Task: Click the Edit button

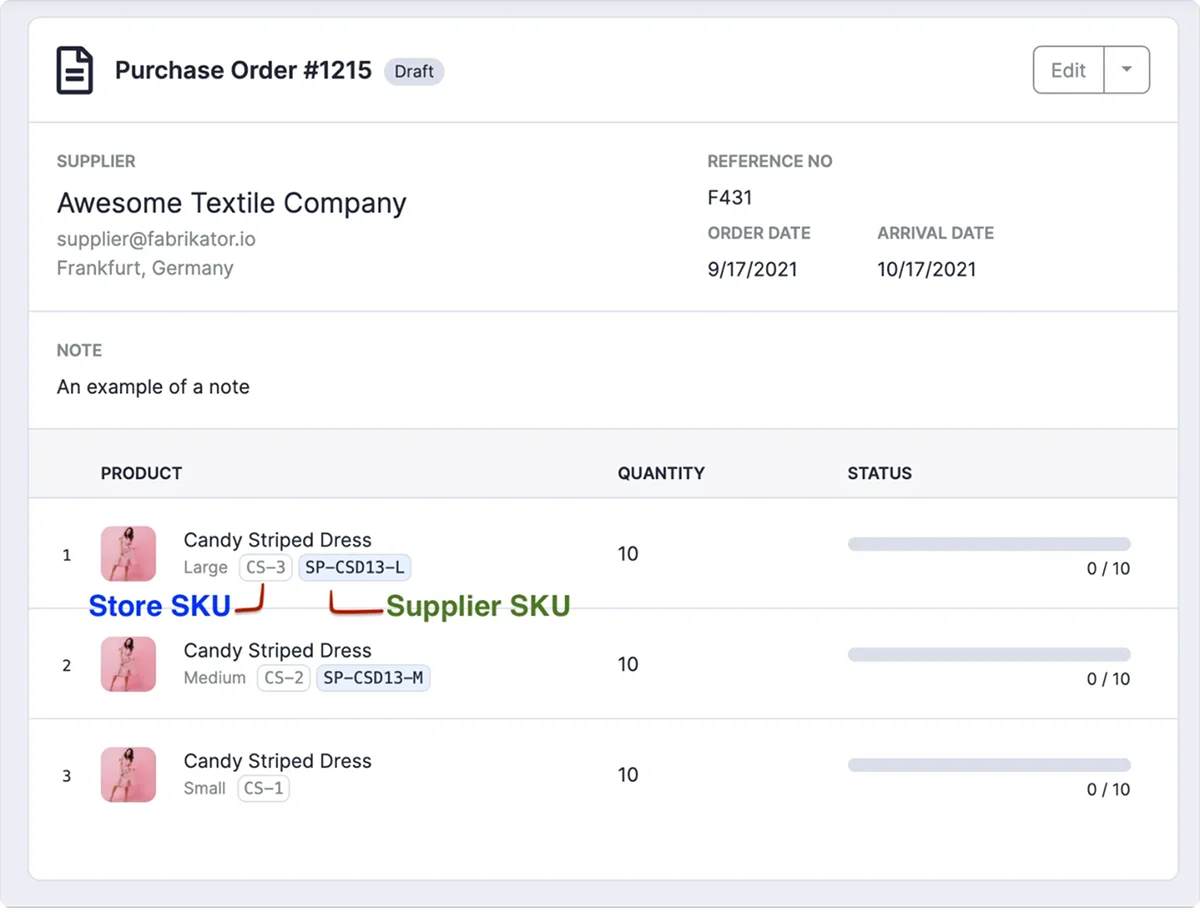Action: tap(1068, 70)
